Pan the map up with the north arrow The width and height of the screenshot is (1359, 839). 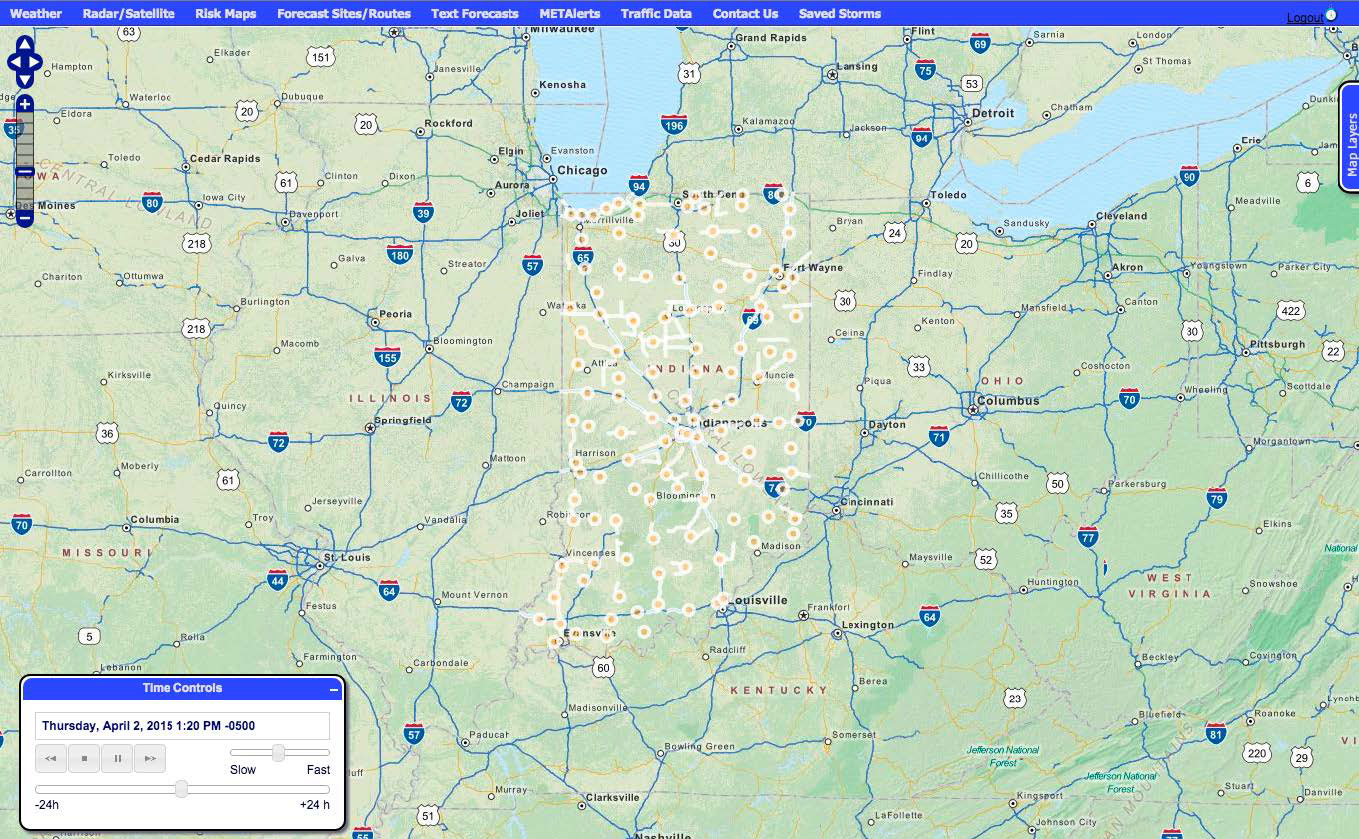pos(25,45)
